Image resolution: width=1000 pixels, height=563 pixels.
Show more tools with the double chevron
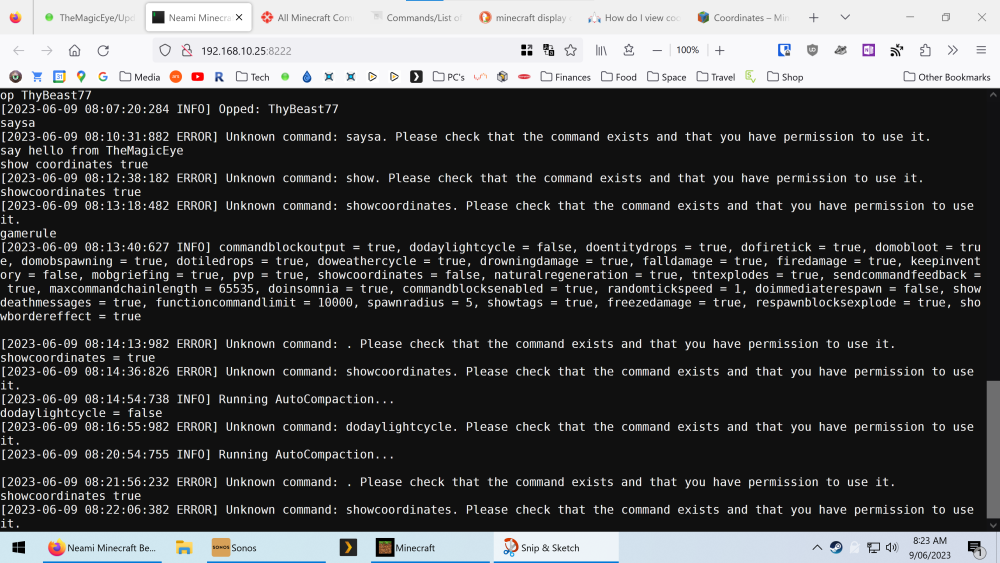[953, 50]
